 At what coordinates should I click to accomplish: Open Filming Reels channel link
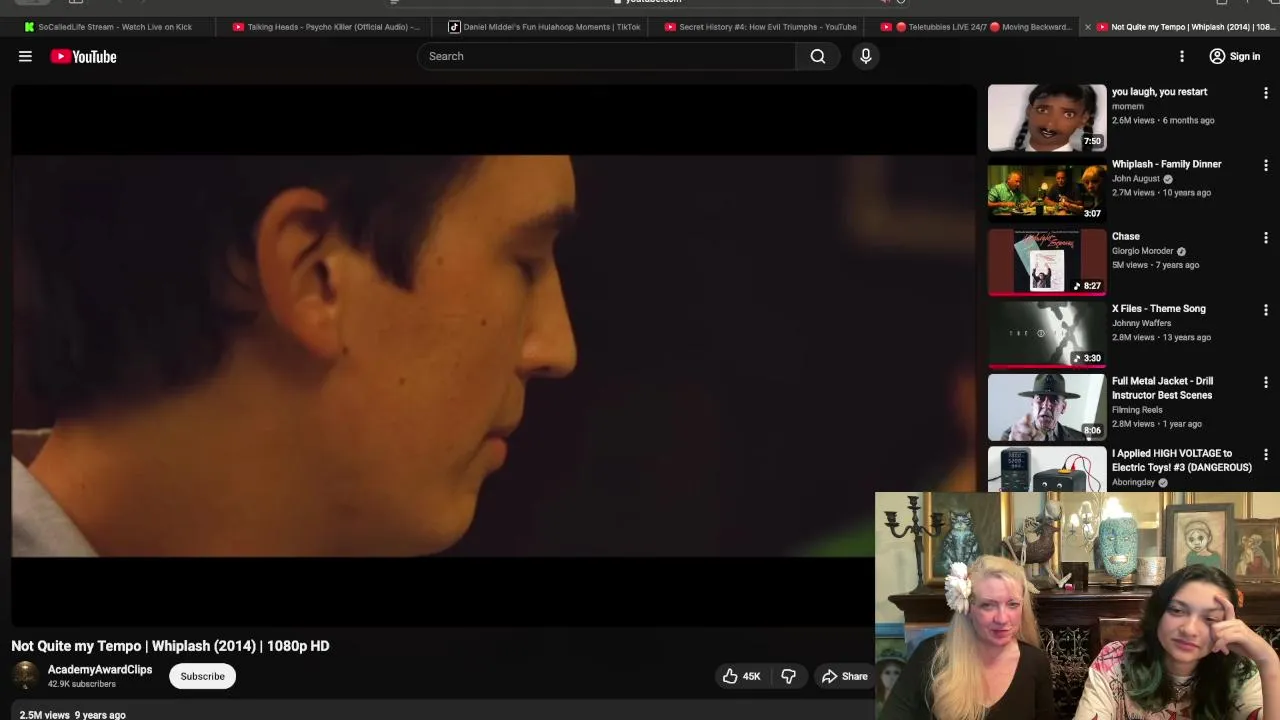pyautogui.click(x=1137, y=410)
